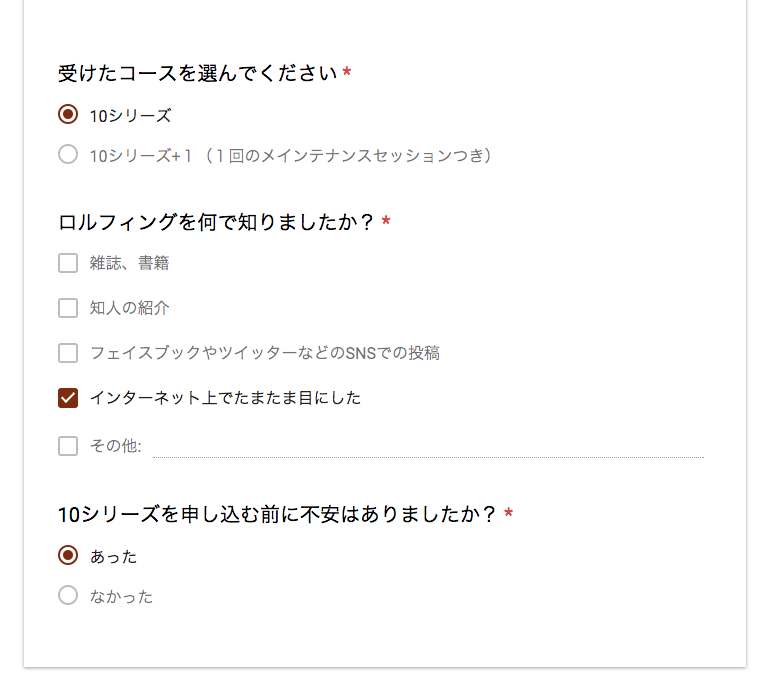Check the 雑誌、書籍 checkbox
Viewport: 770px width, 686px height.
point(68,263)
